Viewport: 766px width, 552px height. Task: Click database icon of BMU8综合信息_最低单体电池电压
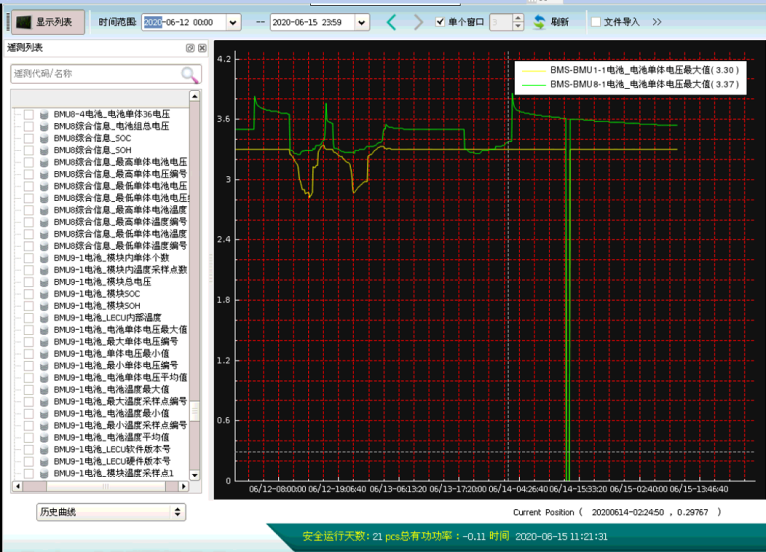pos(44,186)
